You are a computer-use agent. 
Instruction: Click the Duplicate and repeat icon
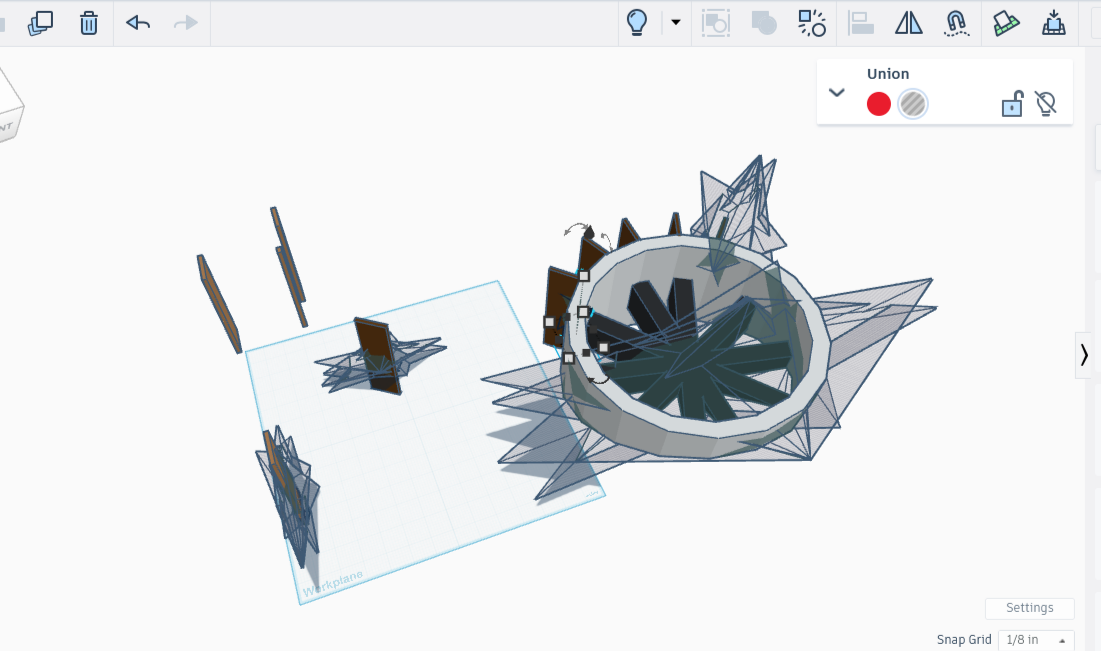[40, 23]
